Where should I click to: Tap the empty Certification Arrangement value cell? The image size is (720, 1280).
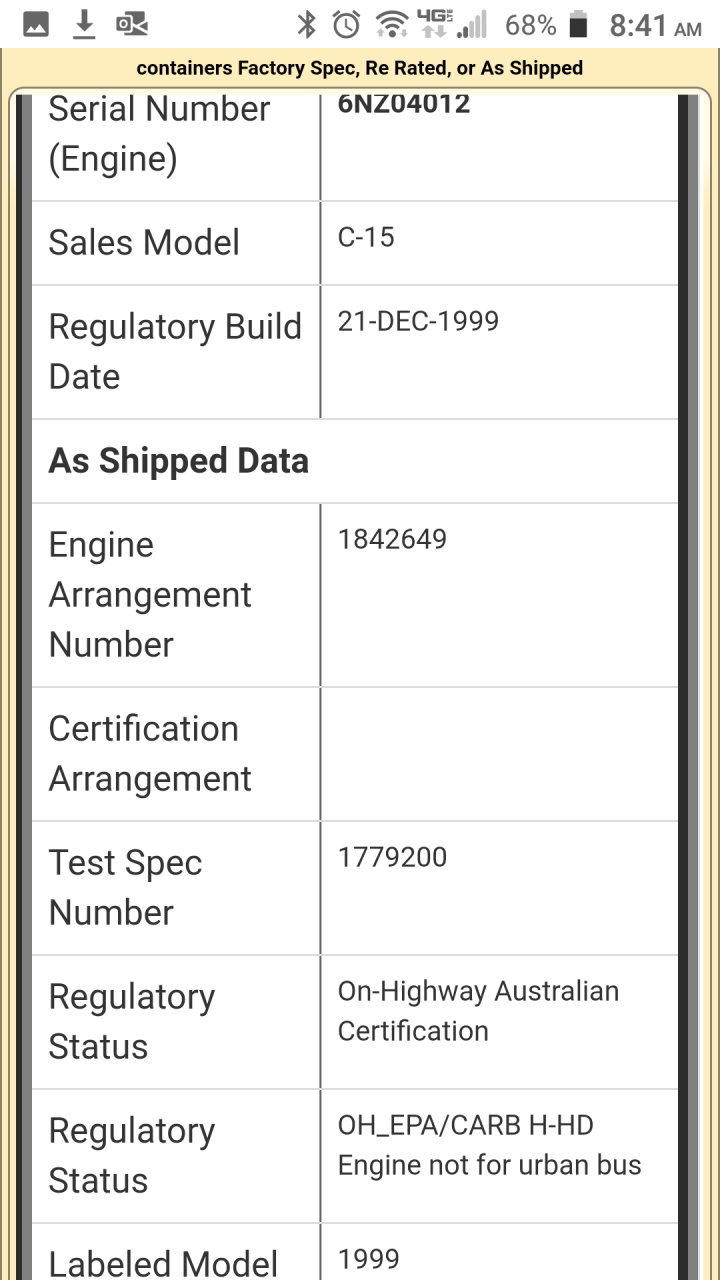pos(498,754)
